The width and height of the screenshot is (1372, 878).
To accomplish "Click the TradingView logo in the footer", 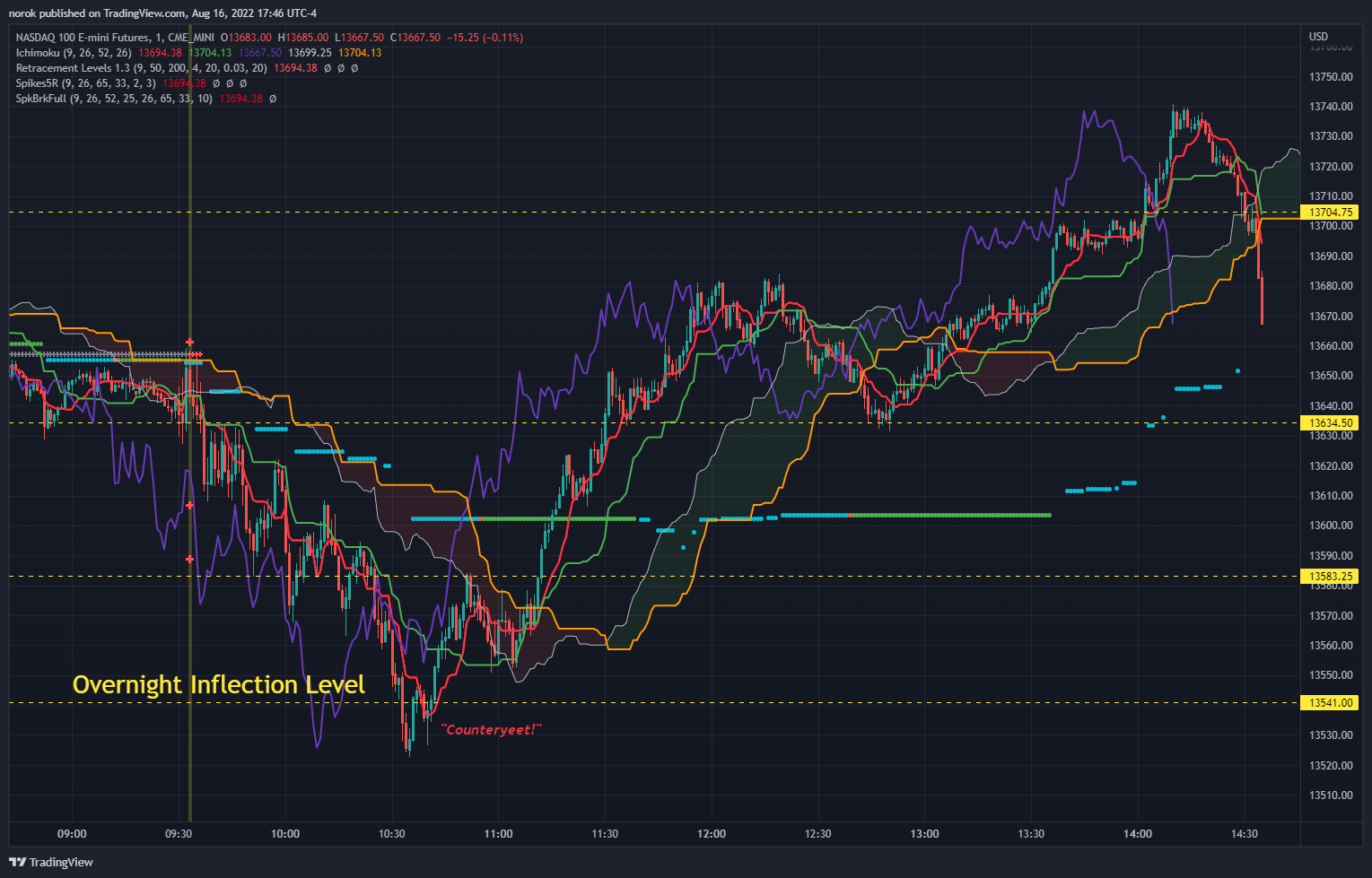I will click(x=51, y=862).
